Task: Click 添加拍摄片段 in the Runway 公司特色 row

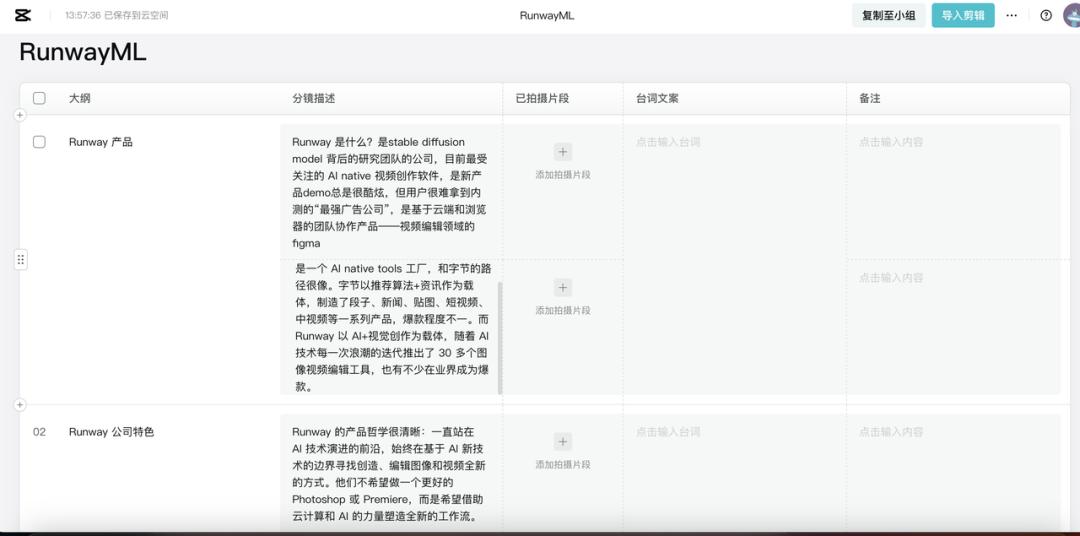Action: tap(563, 465)
